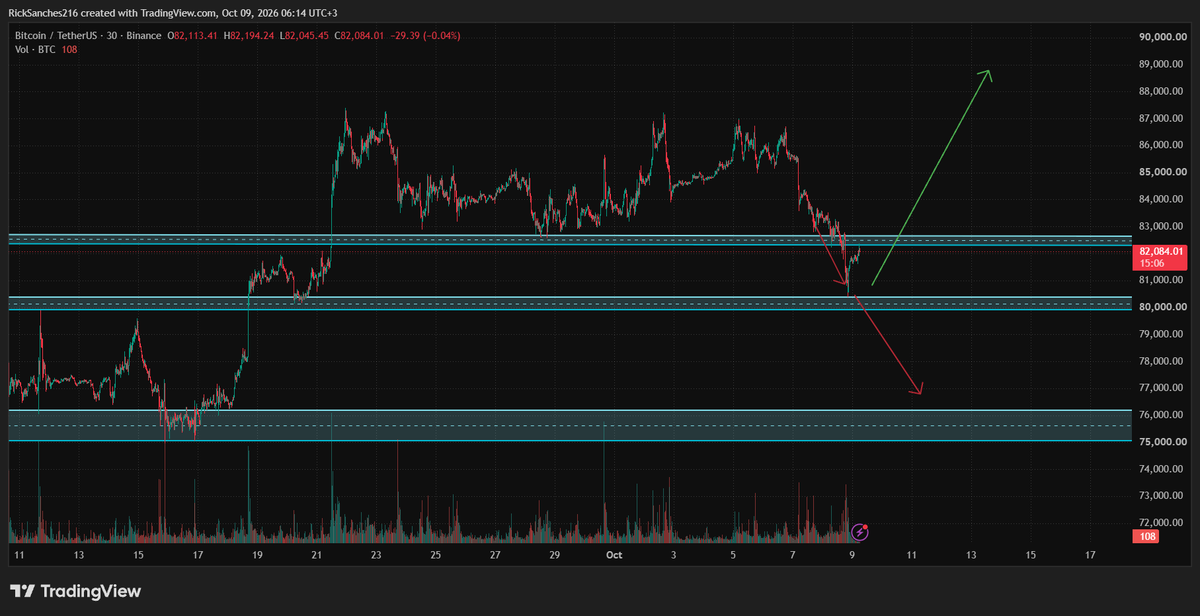Click the date label 29 on time axis
The width and height of the screenshot is (1200, 616).
point(554,554)
